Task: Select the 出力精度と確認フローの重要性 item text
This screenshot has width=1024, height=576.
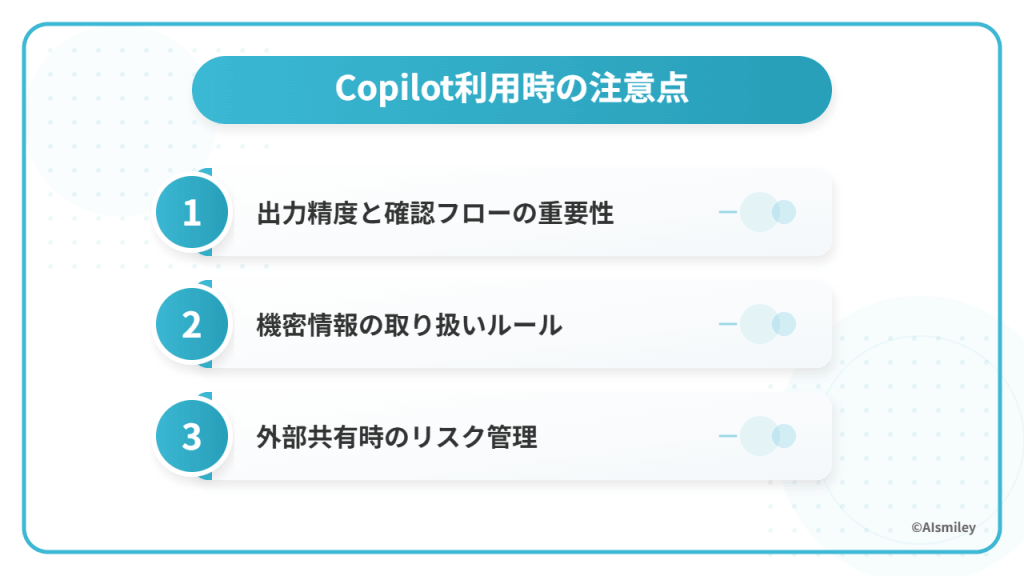Action: [x=435, y=213]
